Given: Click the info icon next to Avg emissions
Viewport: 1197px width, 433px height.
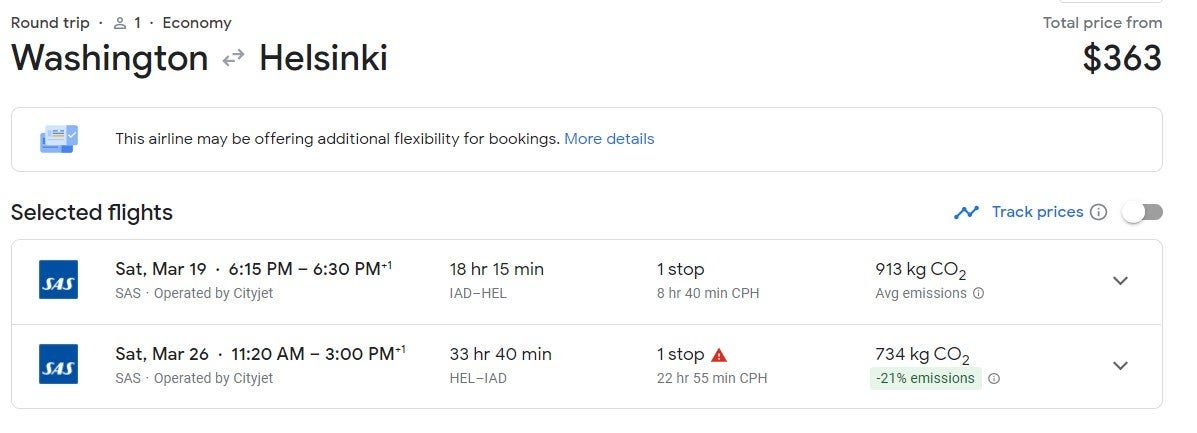Looking at the screenshot, I should [978, 294].
